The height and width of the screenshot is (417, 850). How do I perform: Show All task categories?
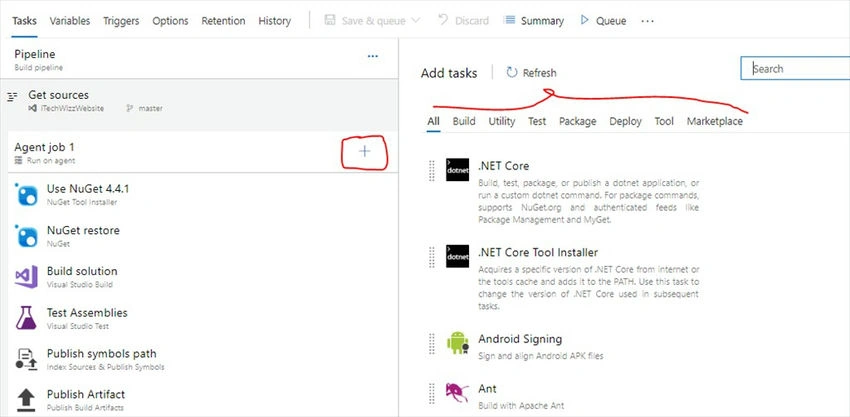[433, 121]
